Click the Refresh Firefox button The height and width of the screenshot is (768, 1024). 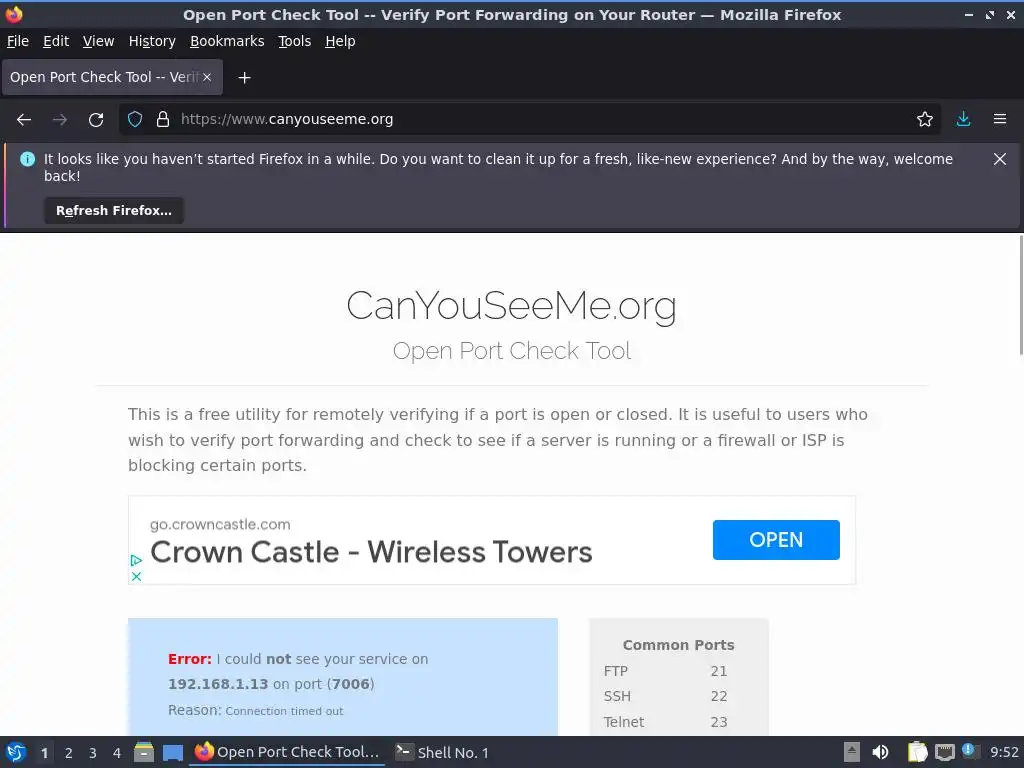coord(114,211)
